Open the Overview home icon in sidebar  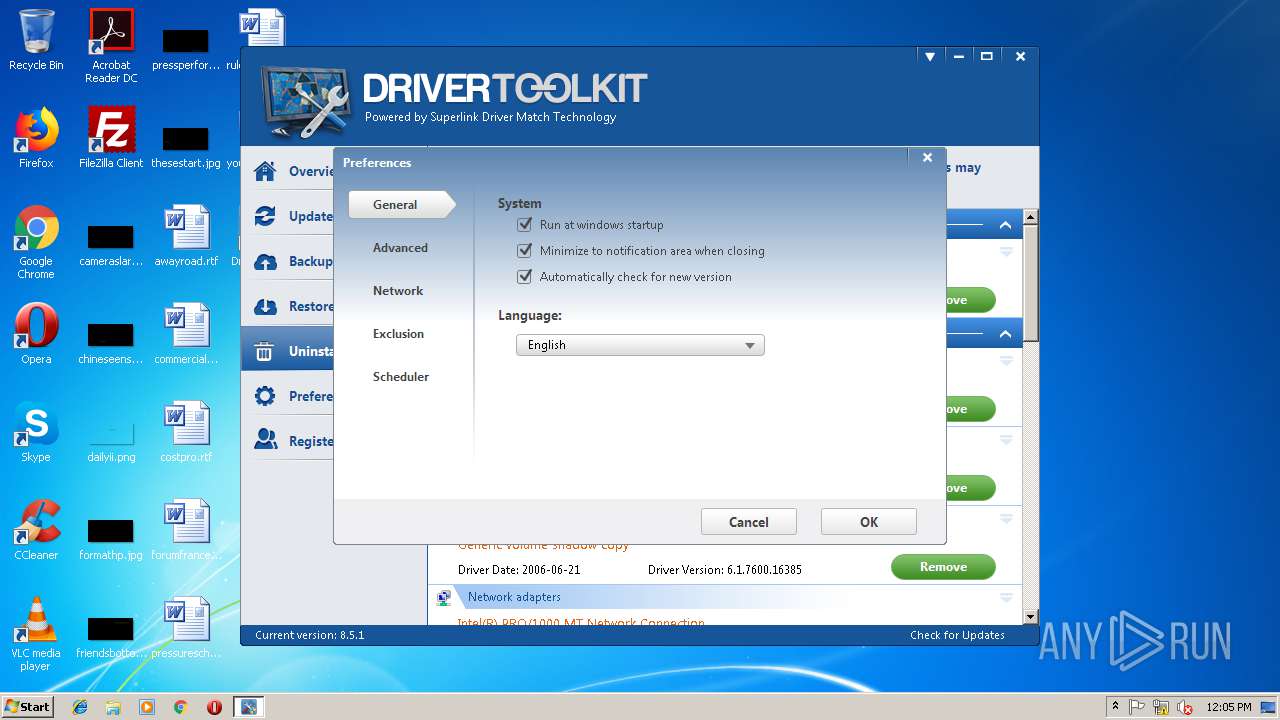pos(265,171)
